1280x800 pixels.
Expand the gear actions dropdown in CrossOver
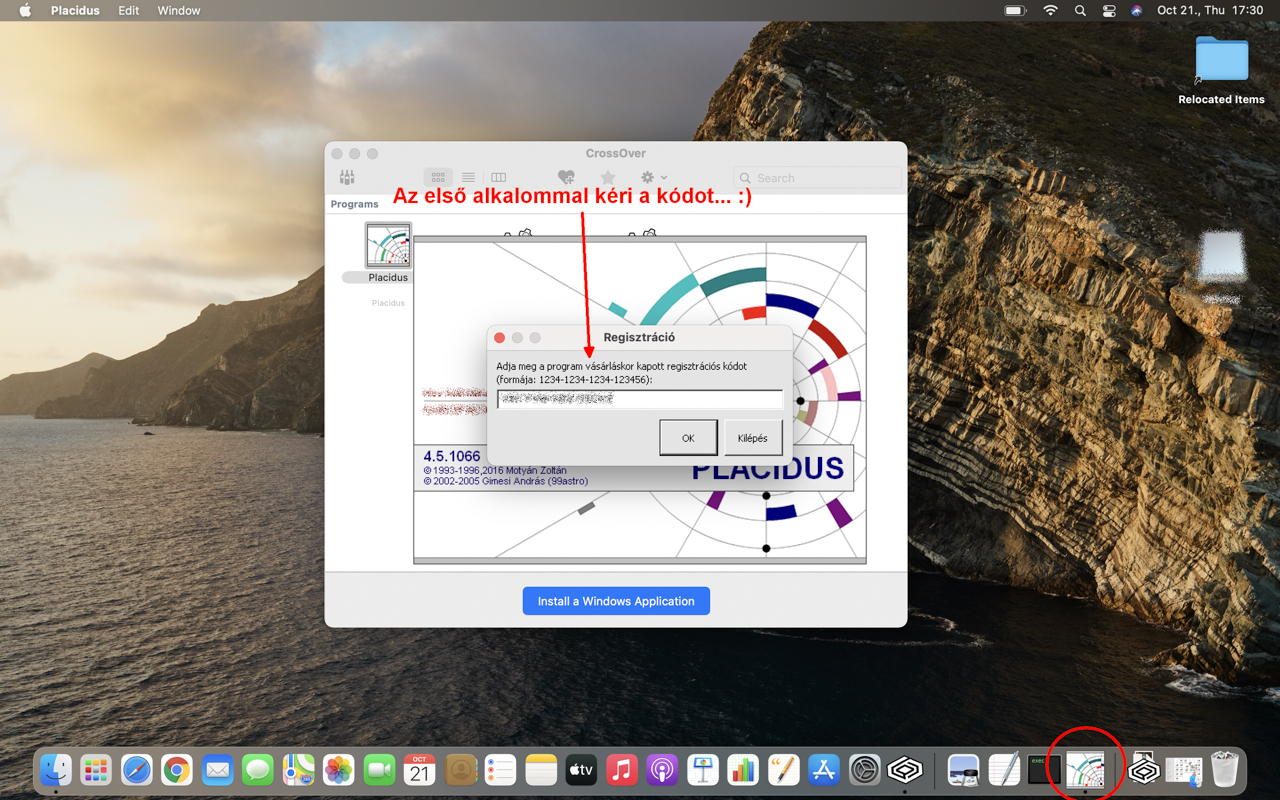tap(654, 178)
